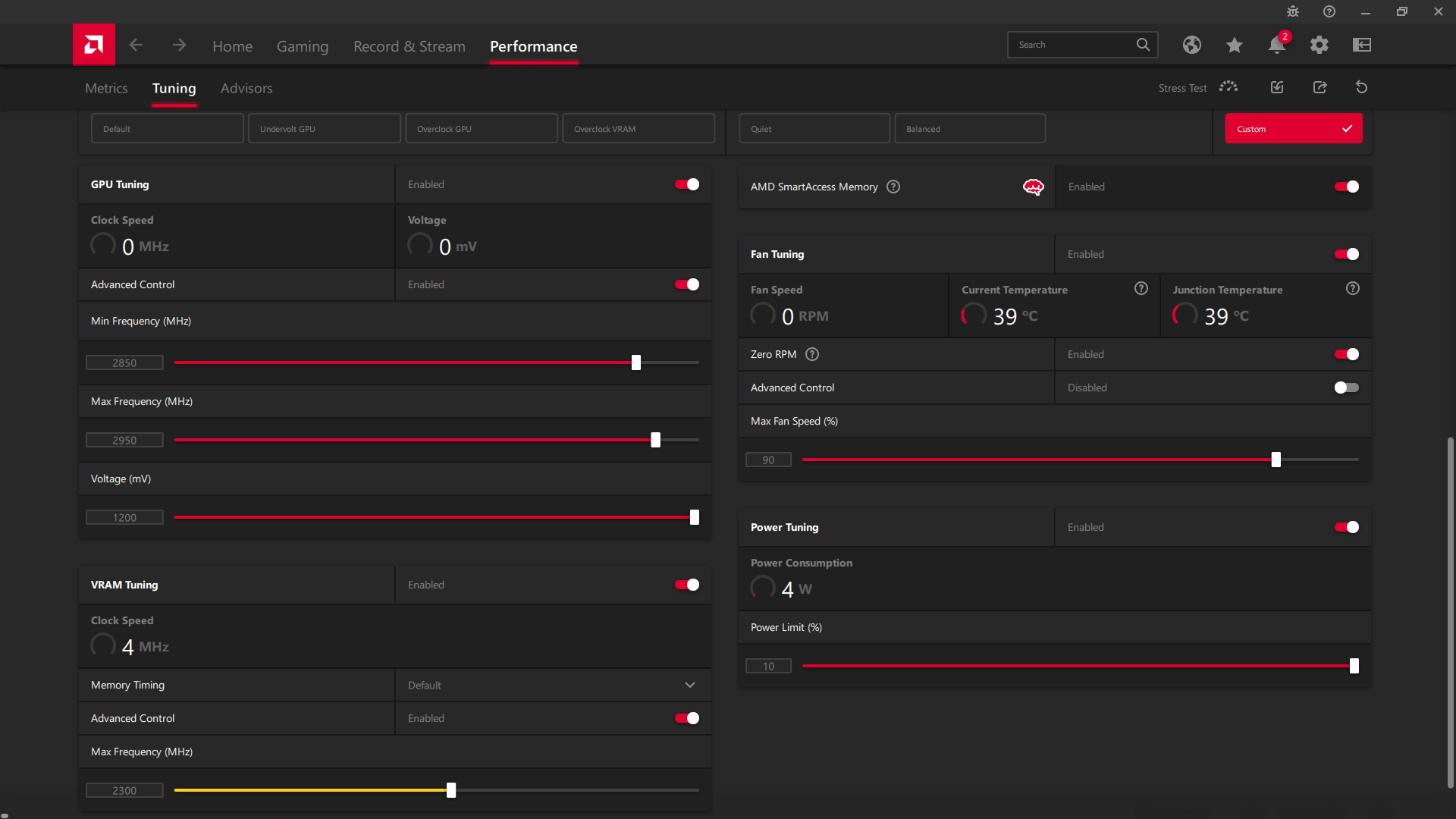Click the Stress Test label

pyautogui.click(x=1182, y=88)
